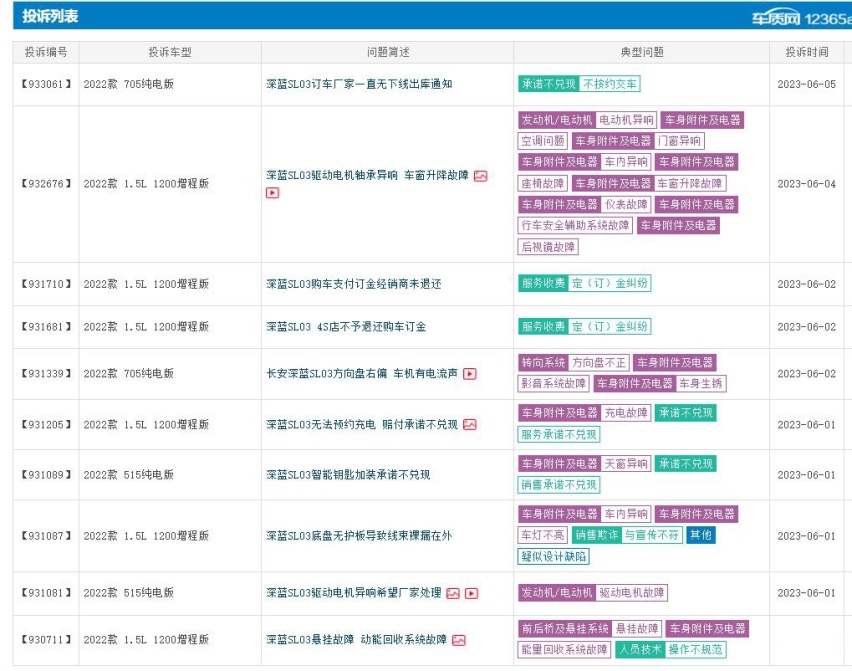The width and height of the screenshot is (852, 671).
Task: Open complaint 深蓝SL03无法预约充电 赔付承诺不兑现
Action: [x=362, y=424]
